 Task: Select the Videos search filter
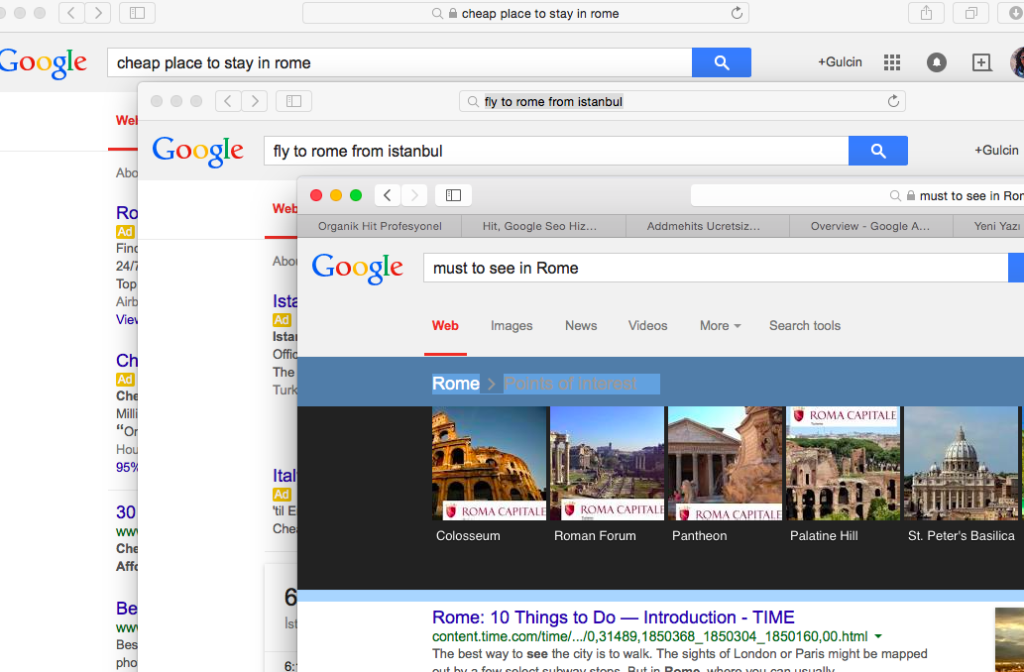pos(648,325)
